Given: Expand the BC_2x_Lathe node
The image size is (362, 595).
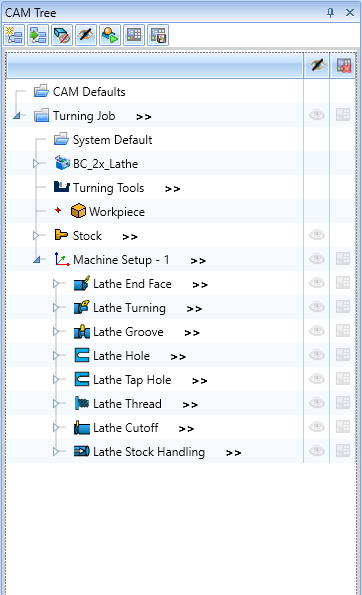Looking at the screenshot, I should coord(36,164).
